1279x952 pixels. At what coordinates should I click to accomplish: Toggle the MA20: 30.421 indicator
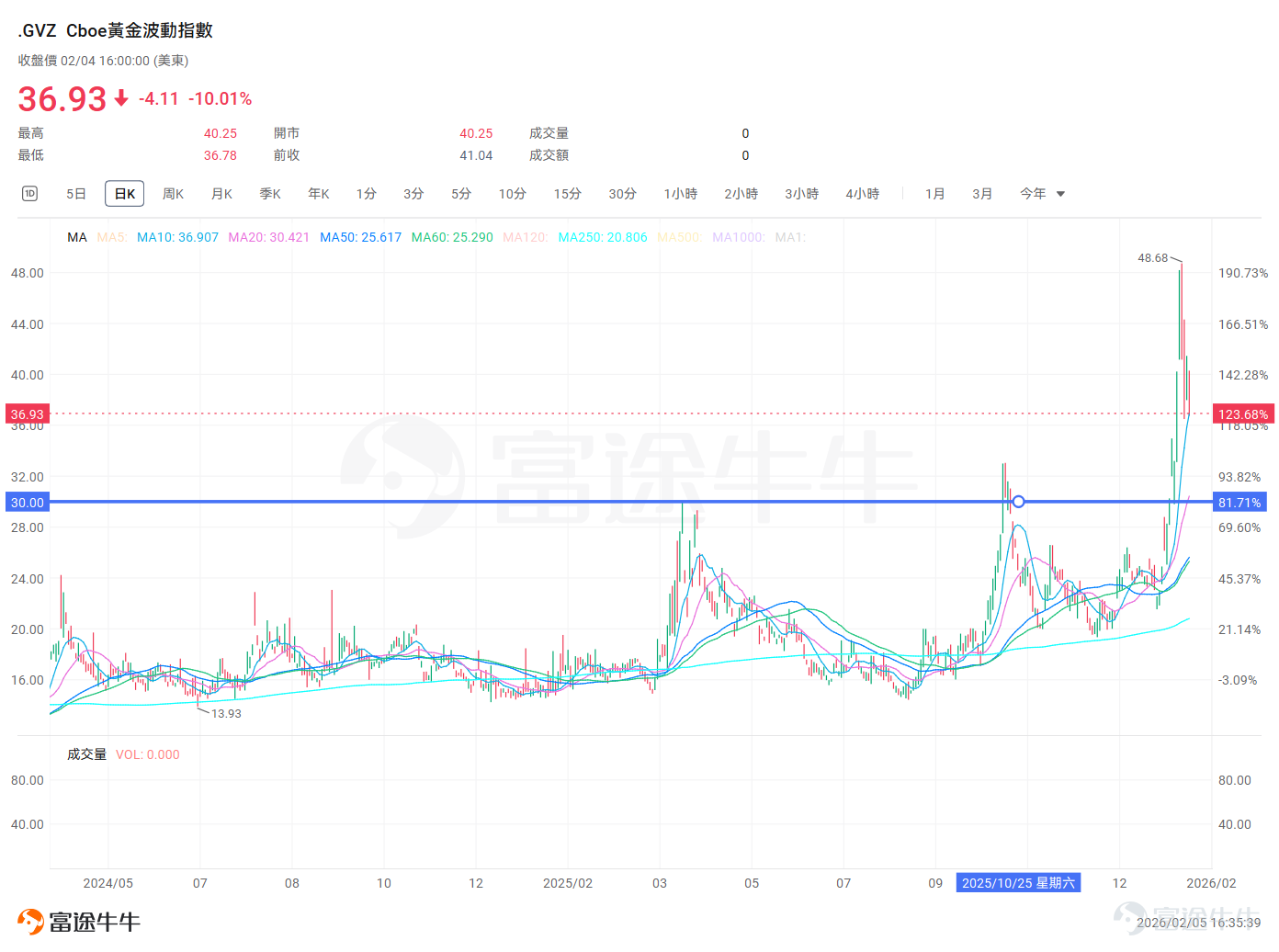[x=269, y=237]
